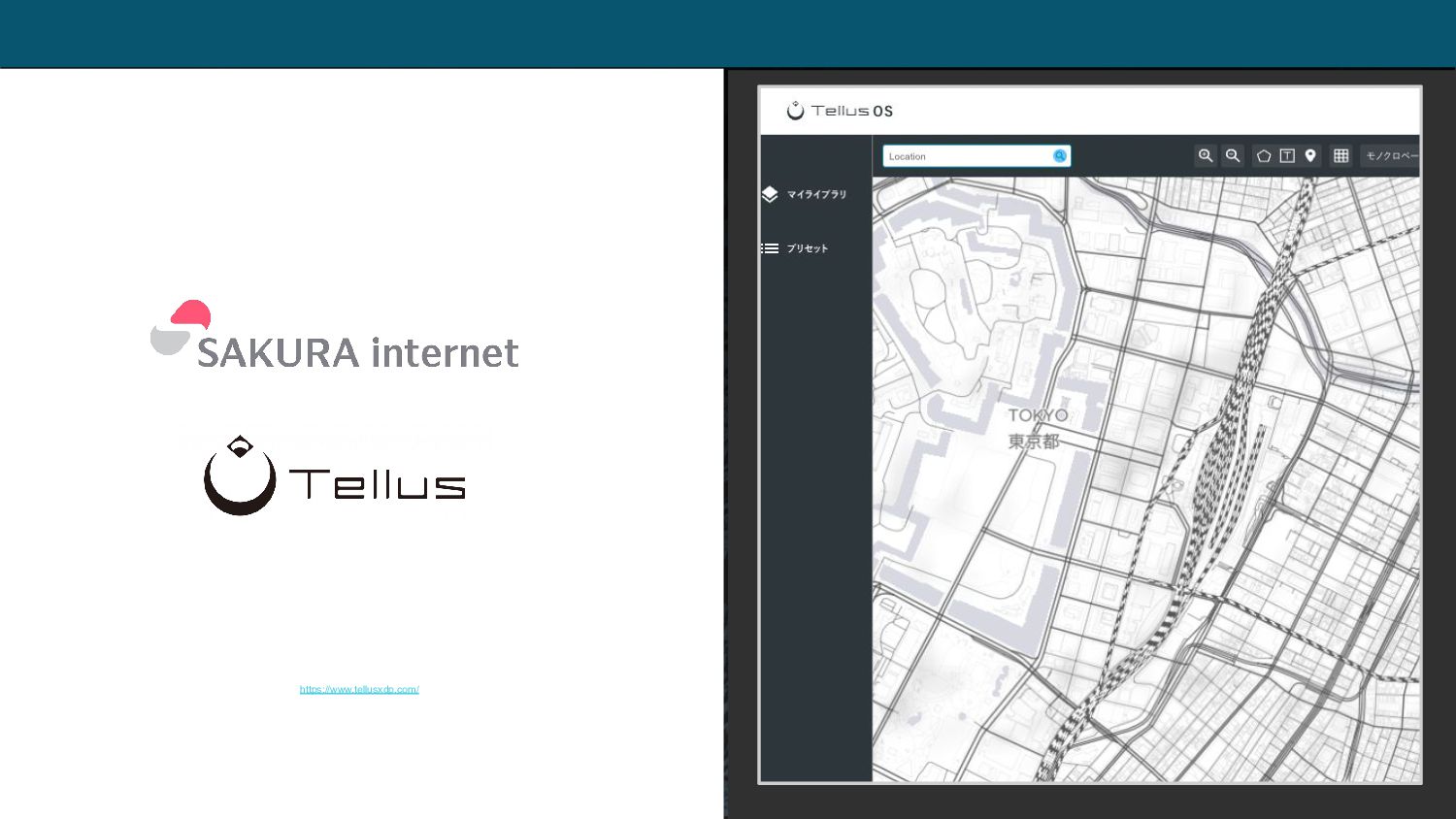Click the Tellus OS logo in header
This screenshot has width=1456, height=819.
(x=840, y=111)
